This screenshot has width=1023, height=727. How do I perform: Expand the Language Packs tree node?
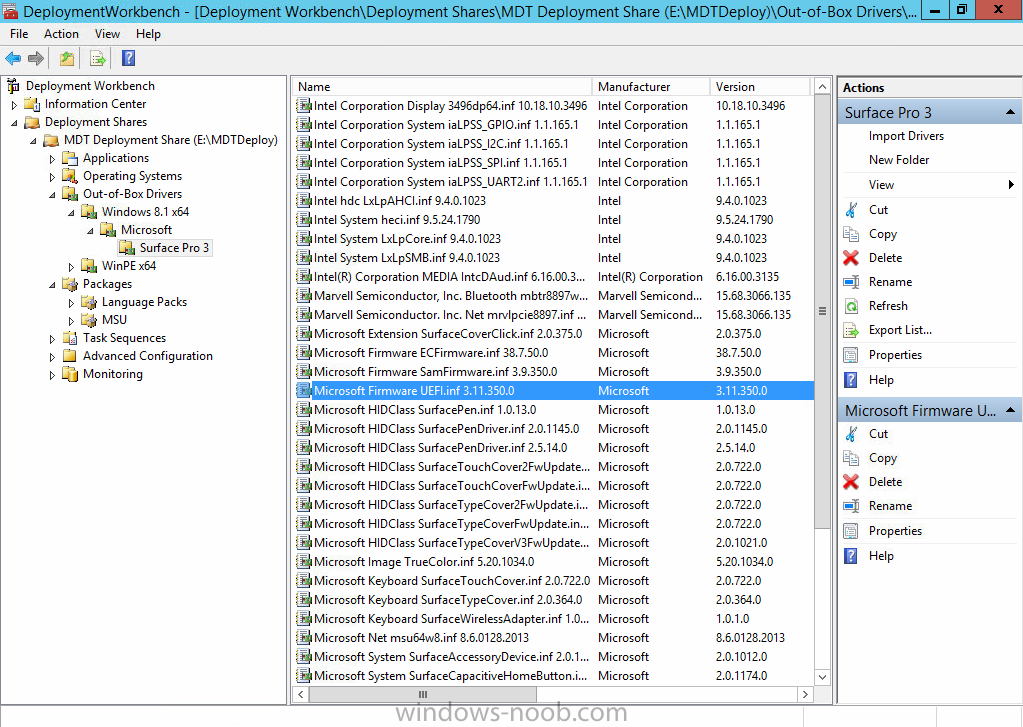[71, 303]
